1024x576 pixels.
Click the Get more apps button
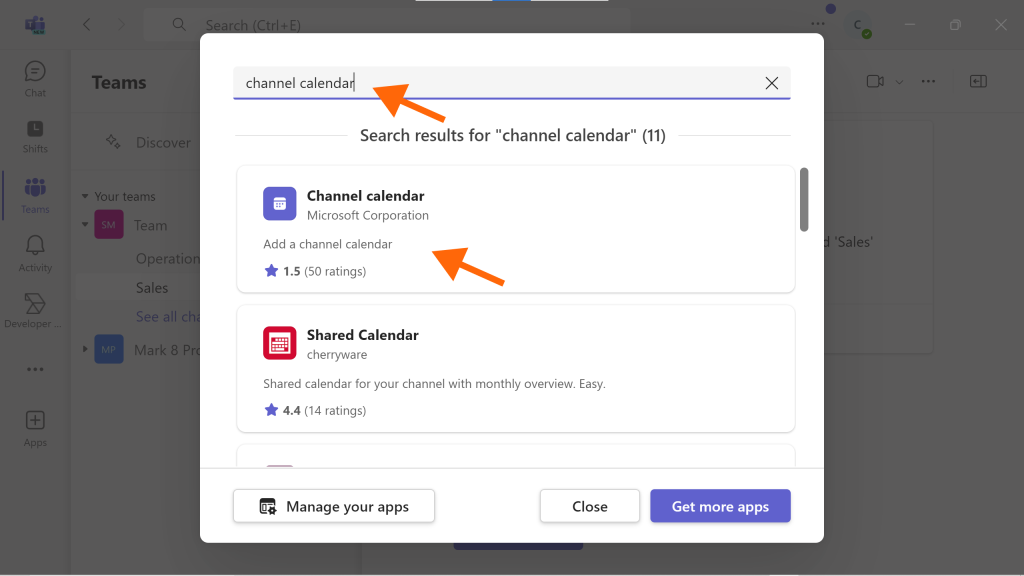point(720,506)
